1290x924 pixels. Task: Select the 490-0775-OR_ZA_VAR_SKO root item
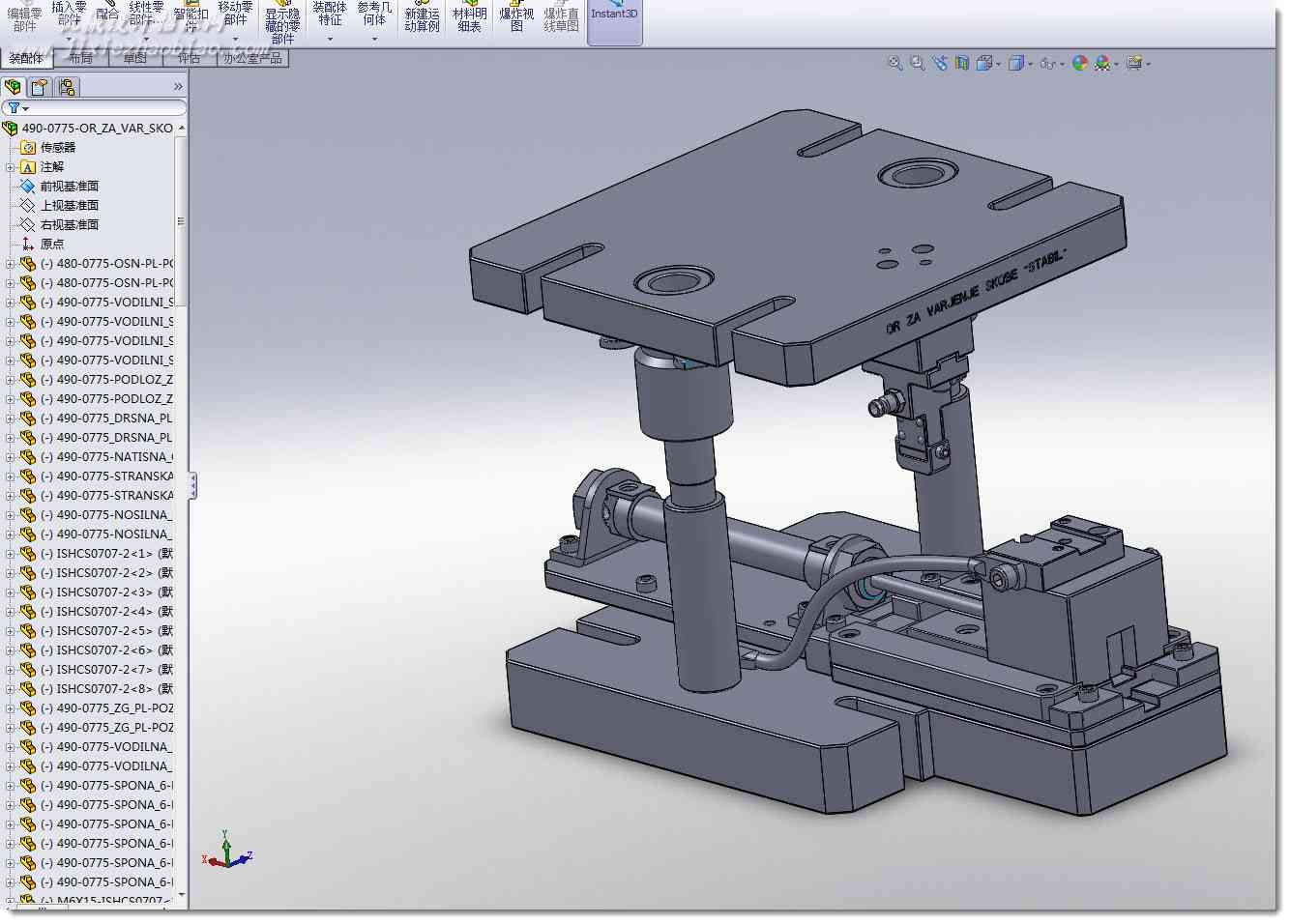[97, 128]
